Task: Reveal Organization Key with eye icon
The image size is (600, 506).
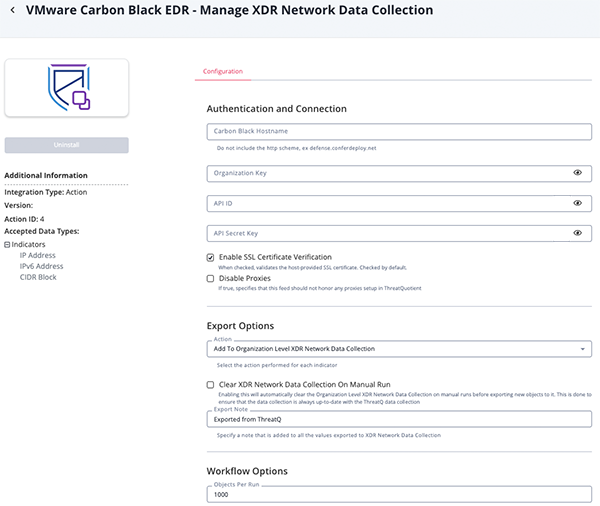Action: [577, 173]
